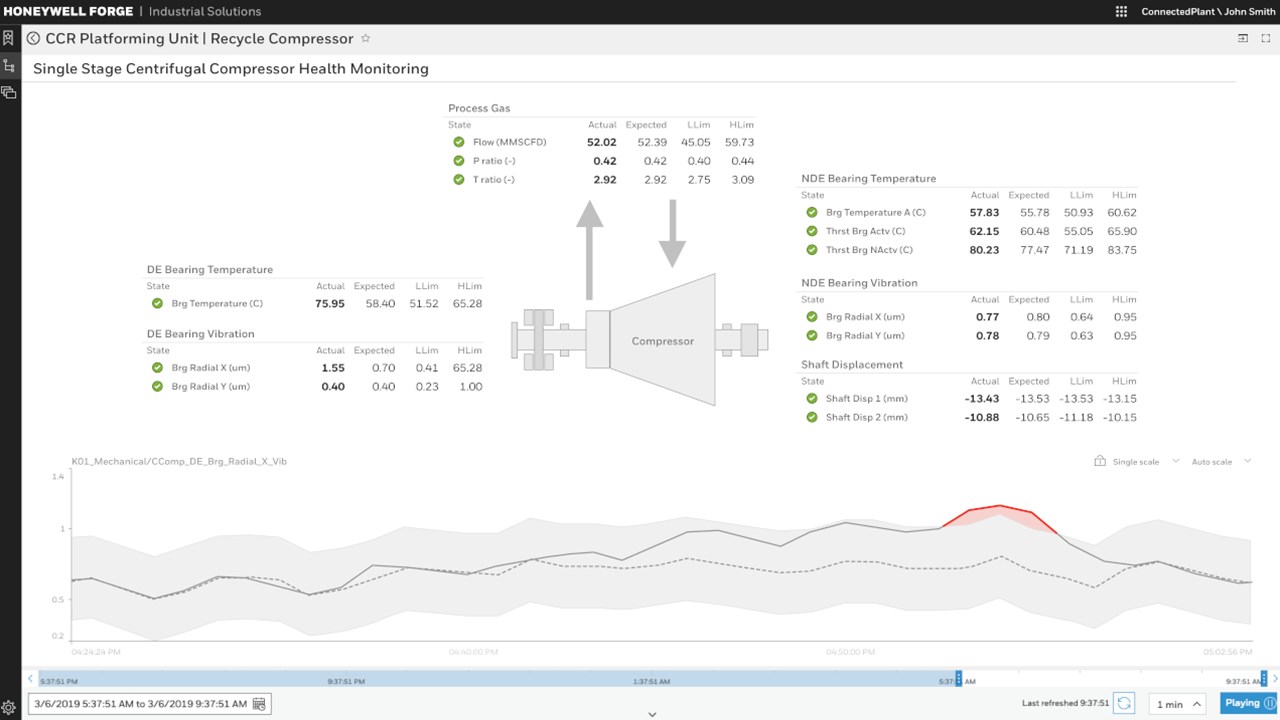Image resolution: width=1280 pixels, height=720 pixels.
Task: Click the date range input field
Action: (148, 704)
